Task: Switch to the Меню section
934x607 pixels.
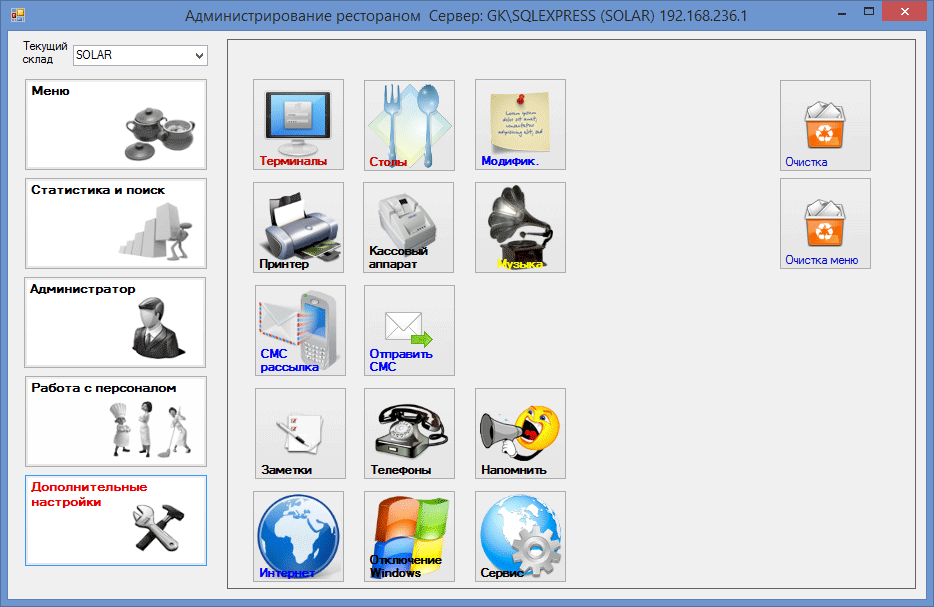Action: coord(116,125)
